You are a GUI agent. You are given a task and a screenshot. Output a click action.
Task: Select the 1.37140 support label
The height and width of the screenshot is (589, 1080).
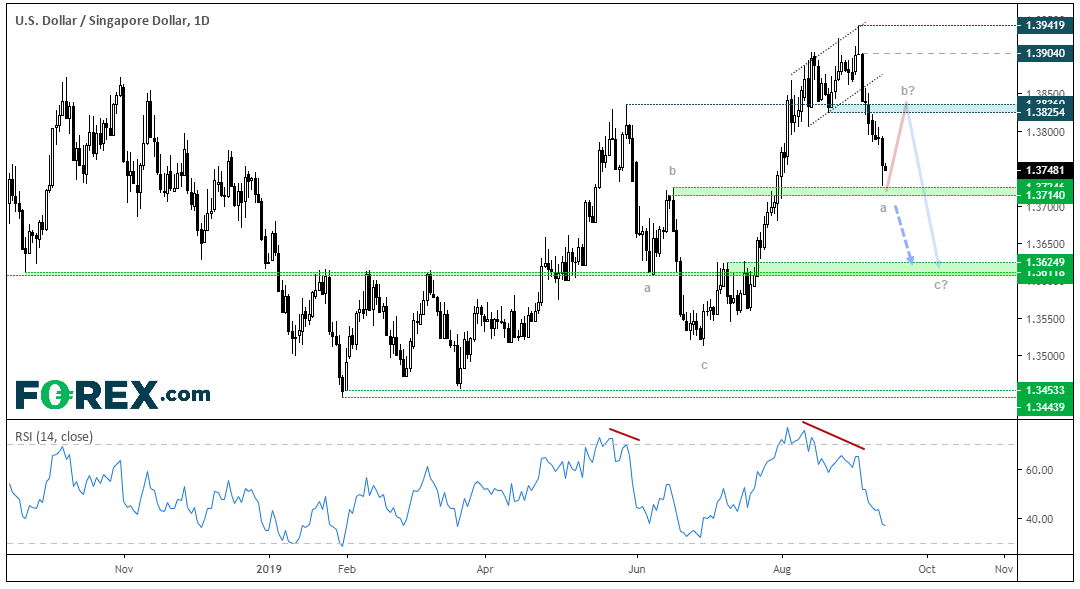point(1045,196)
